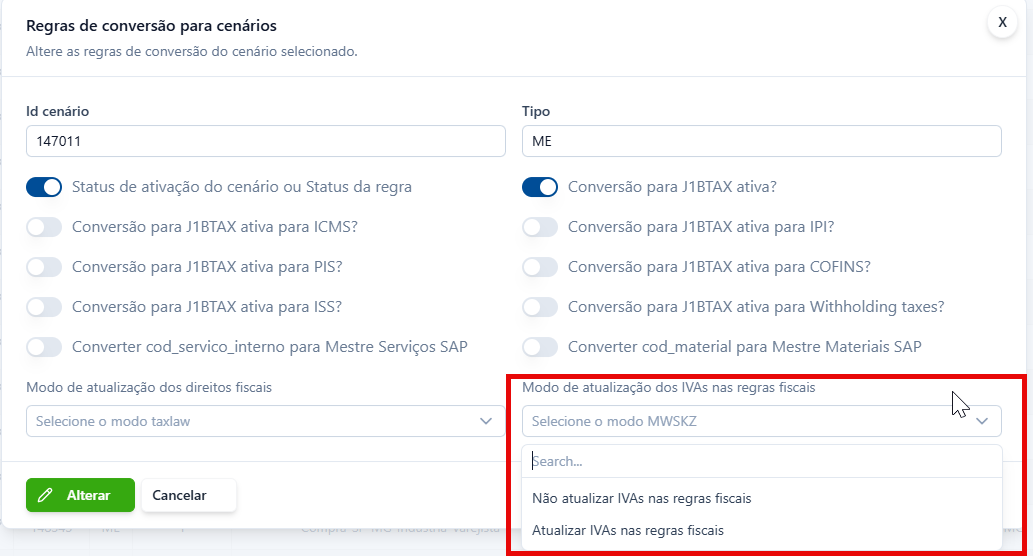Open the Selecione o modo MWSKZ dropdown
The image size is (1033, 556).
tap(762, 421)
